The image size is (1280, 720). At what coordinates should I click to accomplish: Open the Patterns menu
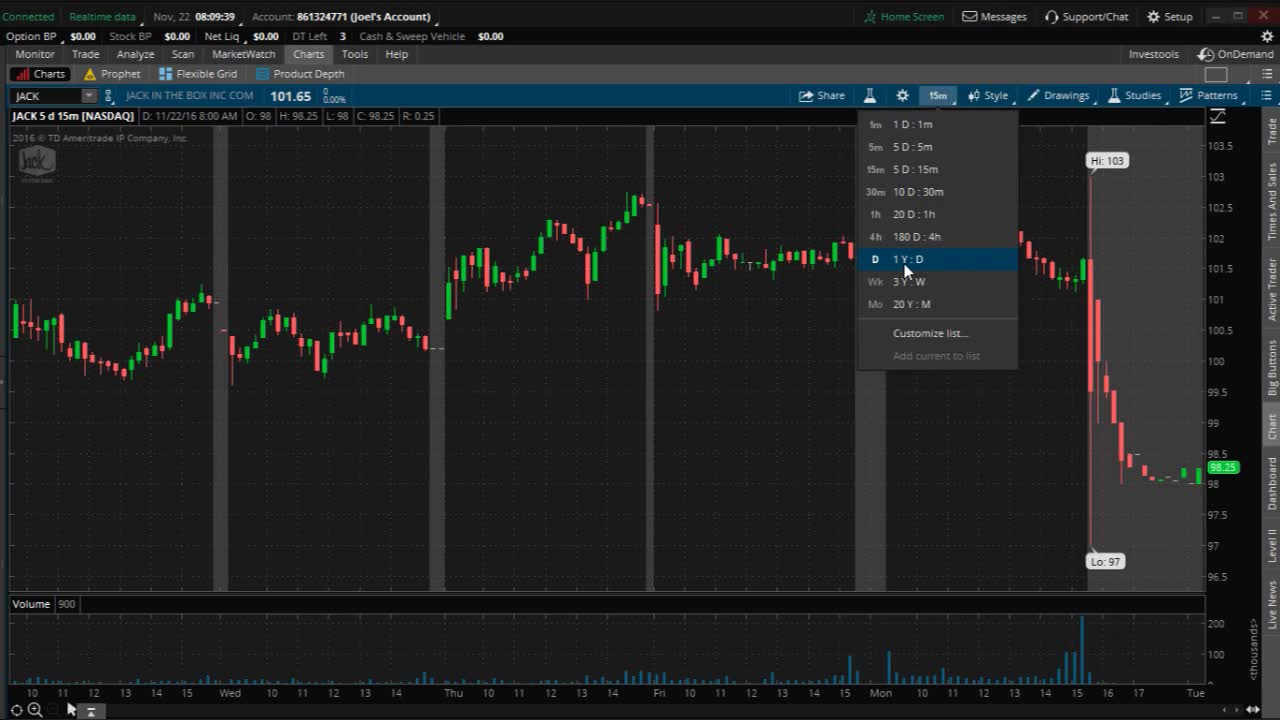click(1208, 96)
